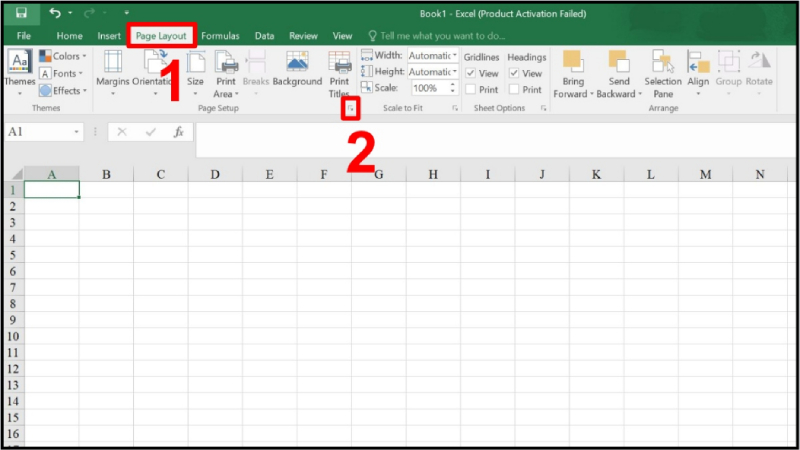Switch to the Formulas tab

(220, 36)
